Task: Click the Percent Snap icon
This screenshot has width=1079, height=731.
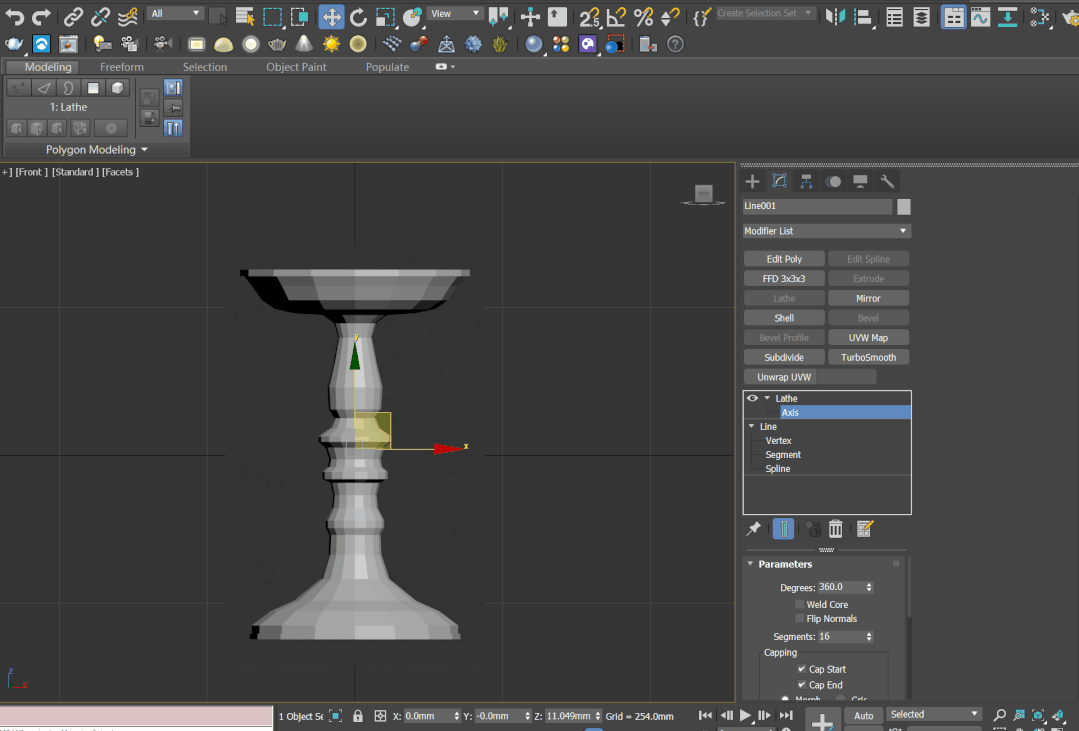Action: pos(643,17)
